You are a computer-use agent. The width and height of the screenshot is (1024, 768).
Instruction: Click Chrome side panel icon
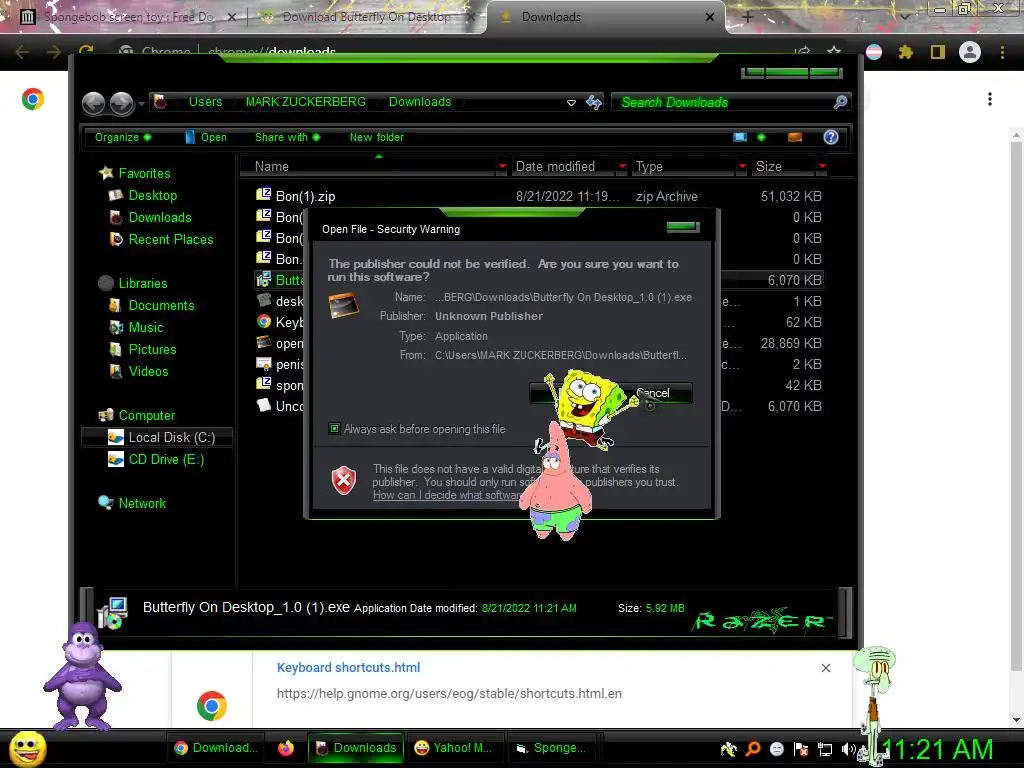pos(938,52)
